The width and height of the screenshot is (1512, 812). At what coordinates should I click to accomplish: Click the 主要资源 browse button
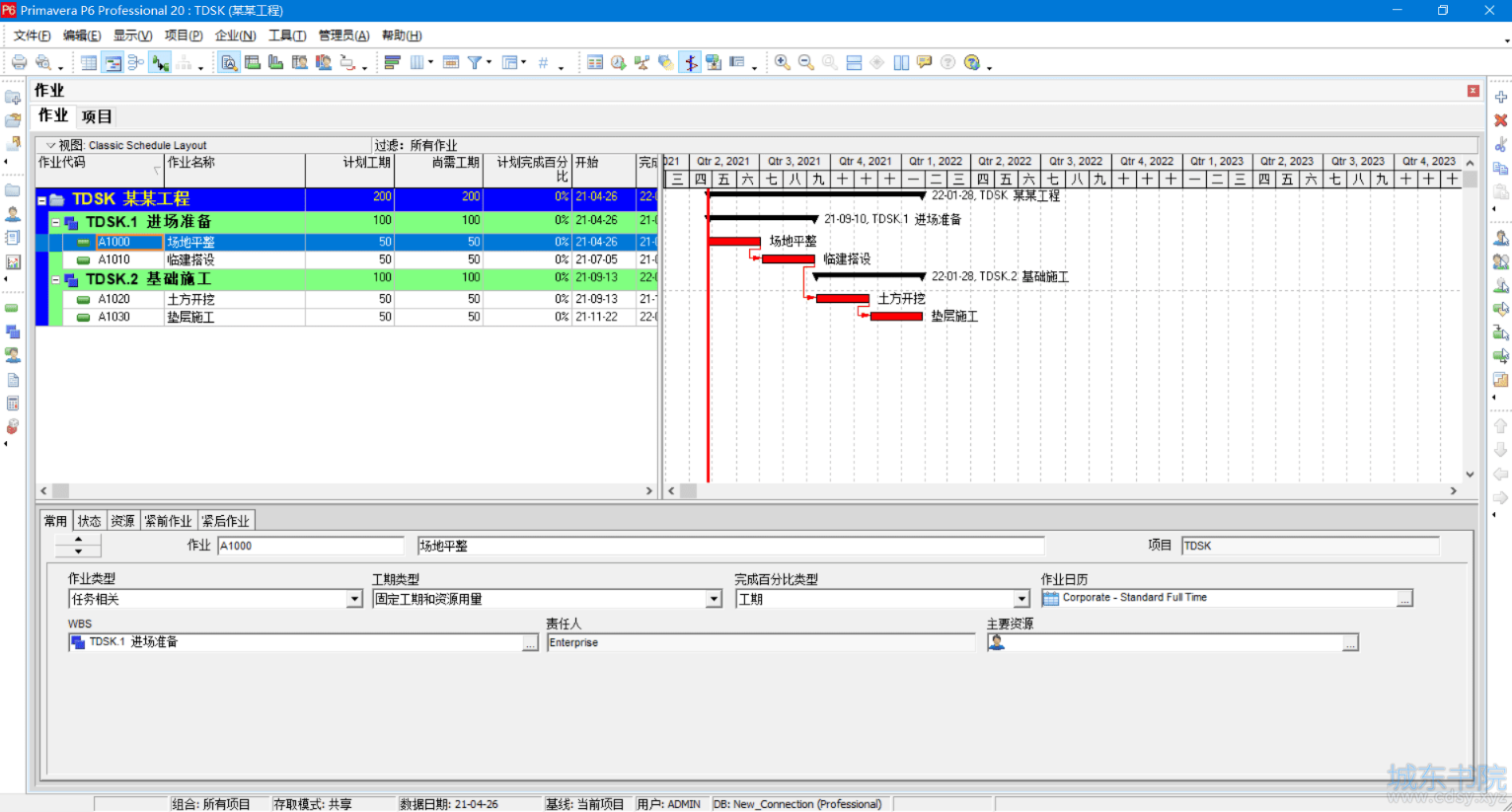[1351, 642]
